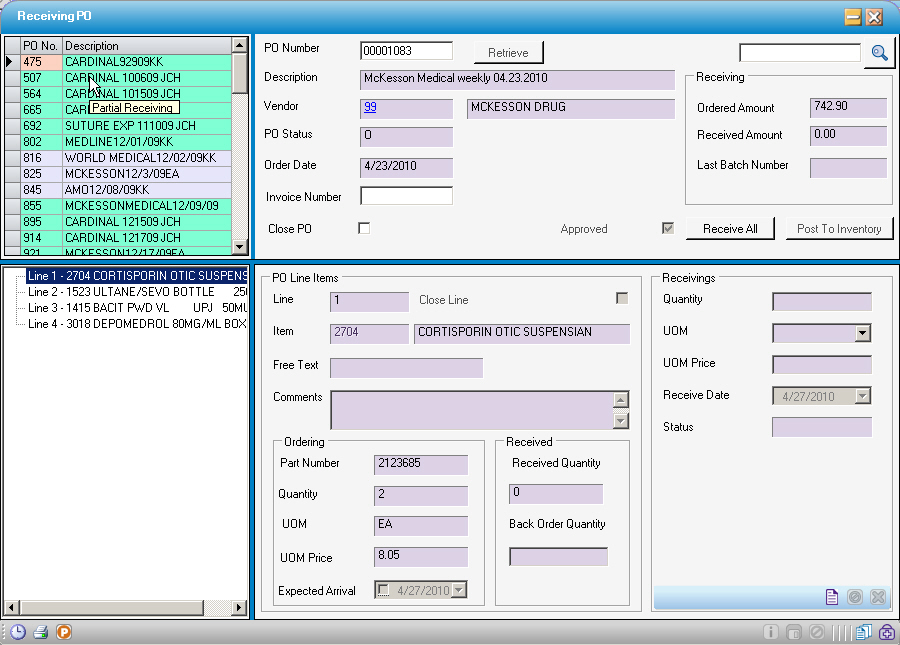This screenshot has width=900, height=645.
Task: Click the cancel receiving icon in Receivings panel
Action: [855, 597]
